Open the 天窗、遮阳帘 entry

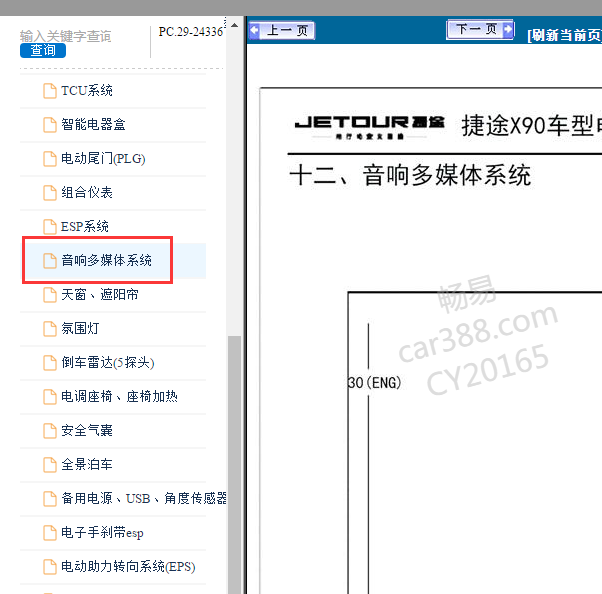[100, 295]
